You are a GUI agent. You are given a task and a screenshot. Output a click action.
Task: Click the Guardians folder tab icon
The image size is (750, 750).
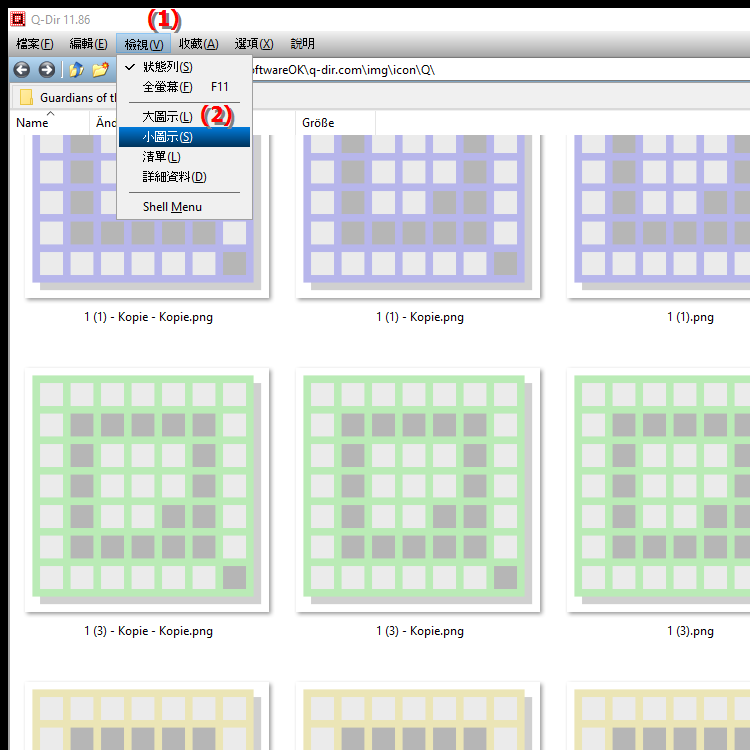26,97
